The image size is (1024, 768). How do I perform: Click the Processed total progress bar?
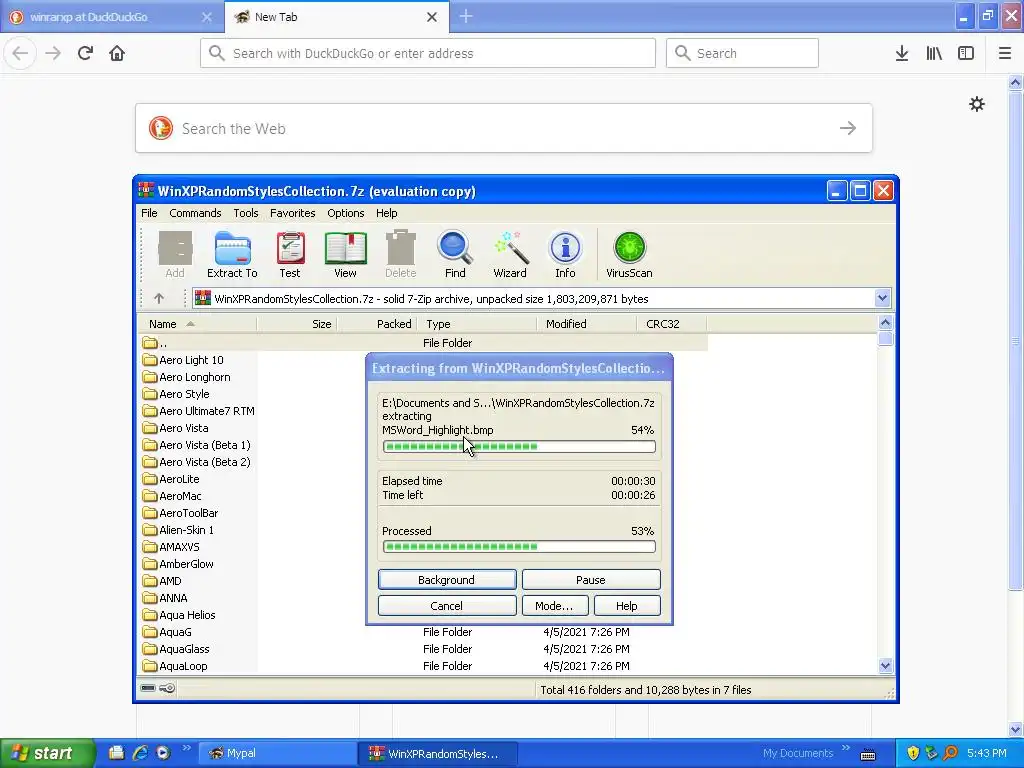pyautogui.click(x=519, y=547)
